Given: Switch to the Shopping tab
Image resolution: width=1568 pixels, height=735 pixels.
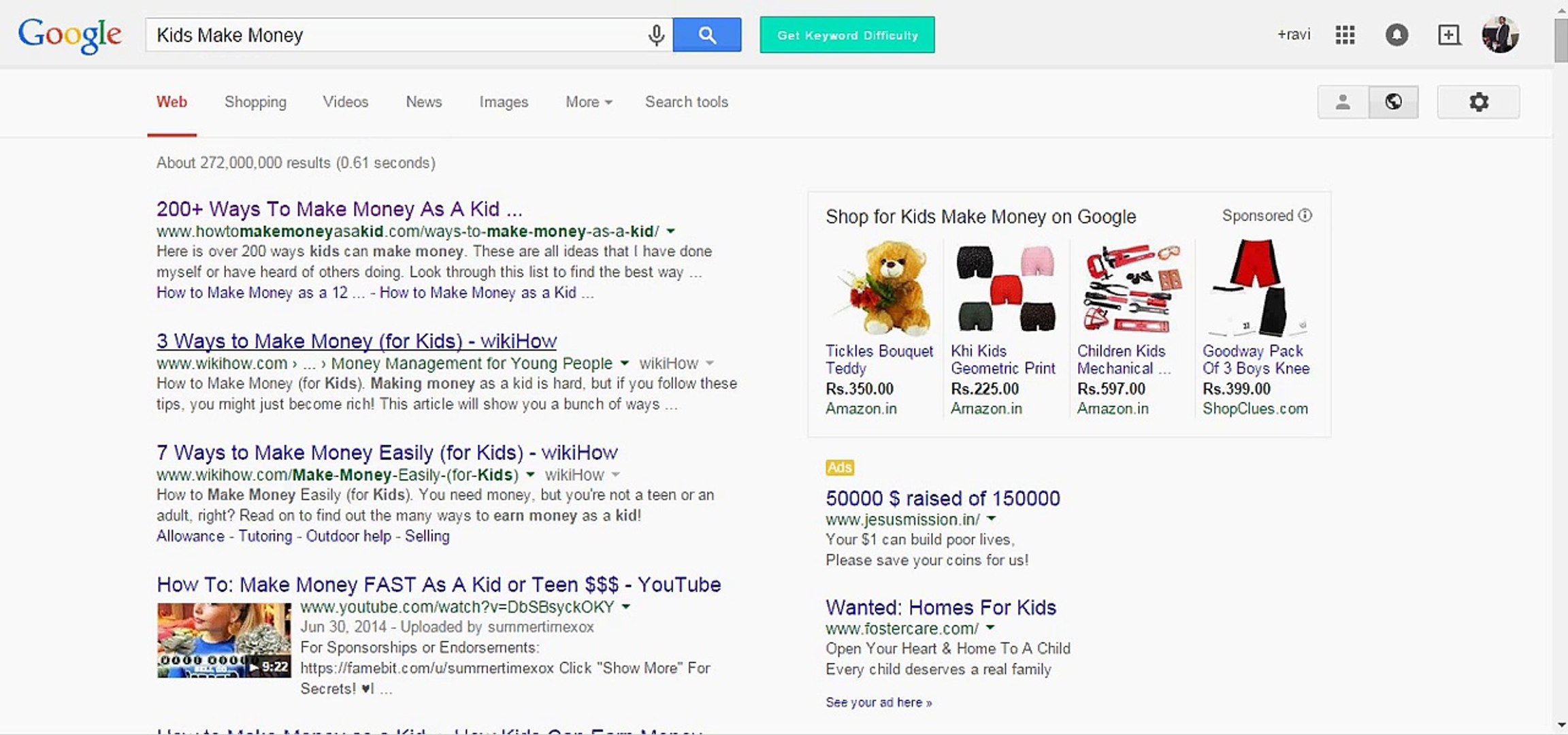Looking at the screenshot, I should point(255,102).
